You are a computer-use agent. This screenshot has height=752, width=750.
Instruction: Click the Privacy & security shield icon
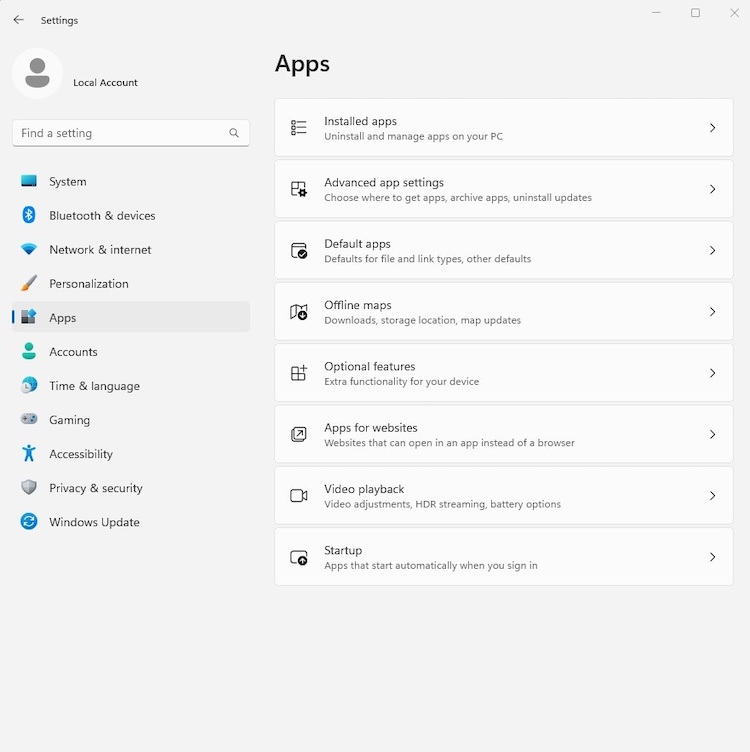[29, 487]
